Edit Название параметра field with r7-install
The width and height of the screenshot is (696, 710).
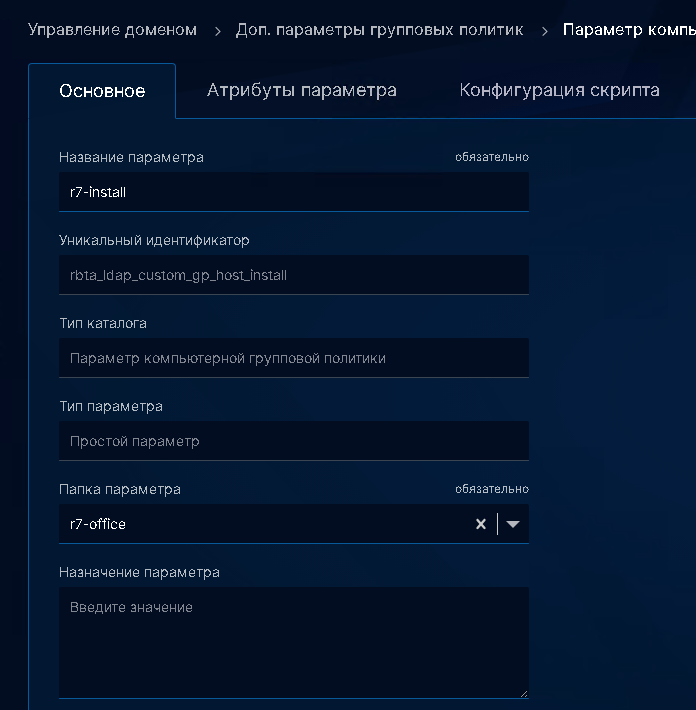pos(294,192)
